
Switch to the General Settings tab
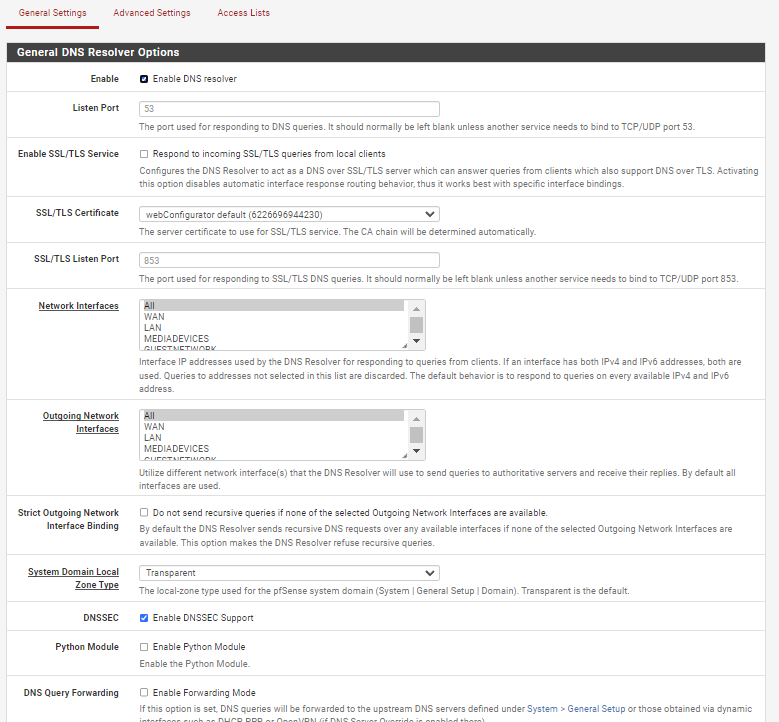52,13
